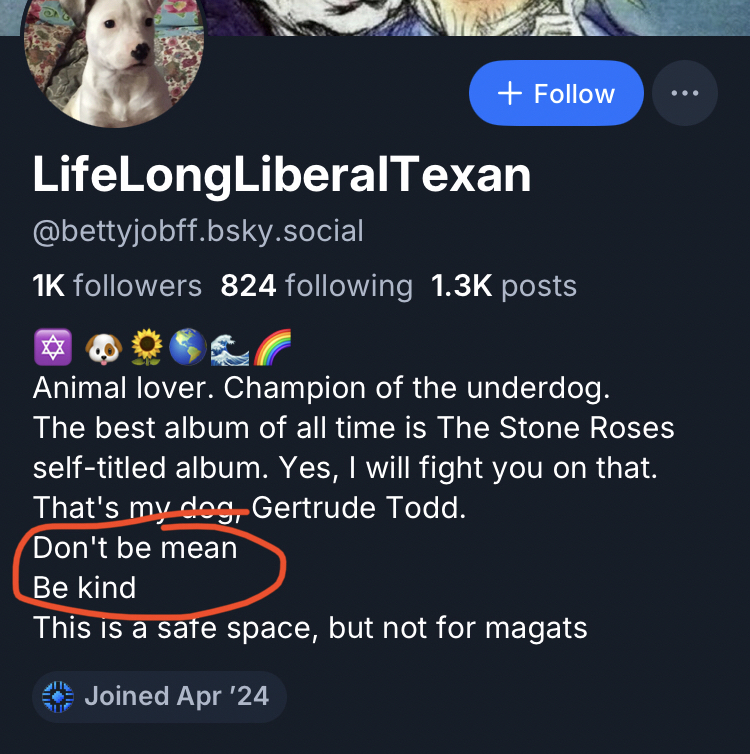
Task: Select the sunflower emoji in bio
Action: tap(148, 347)
